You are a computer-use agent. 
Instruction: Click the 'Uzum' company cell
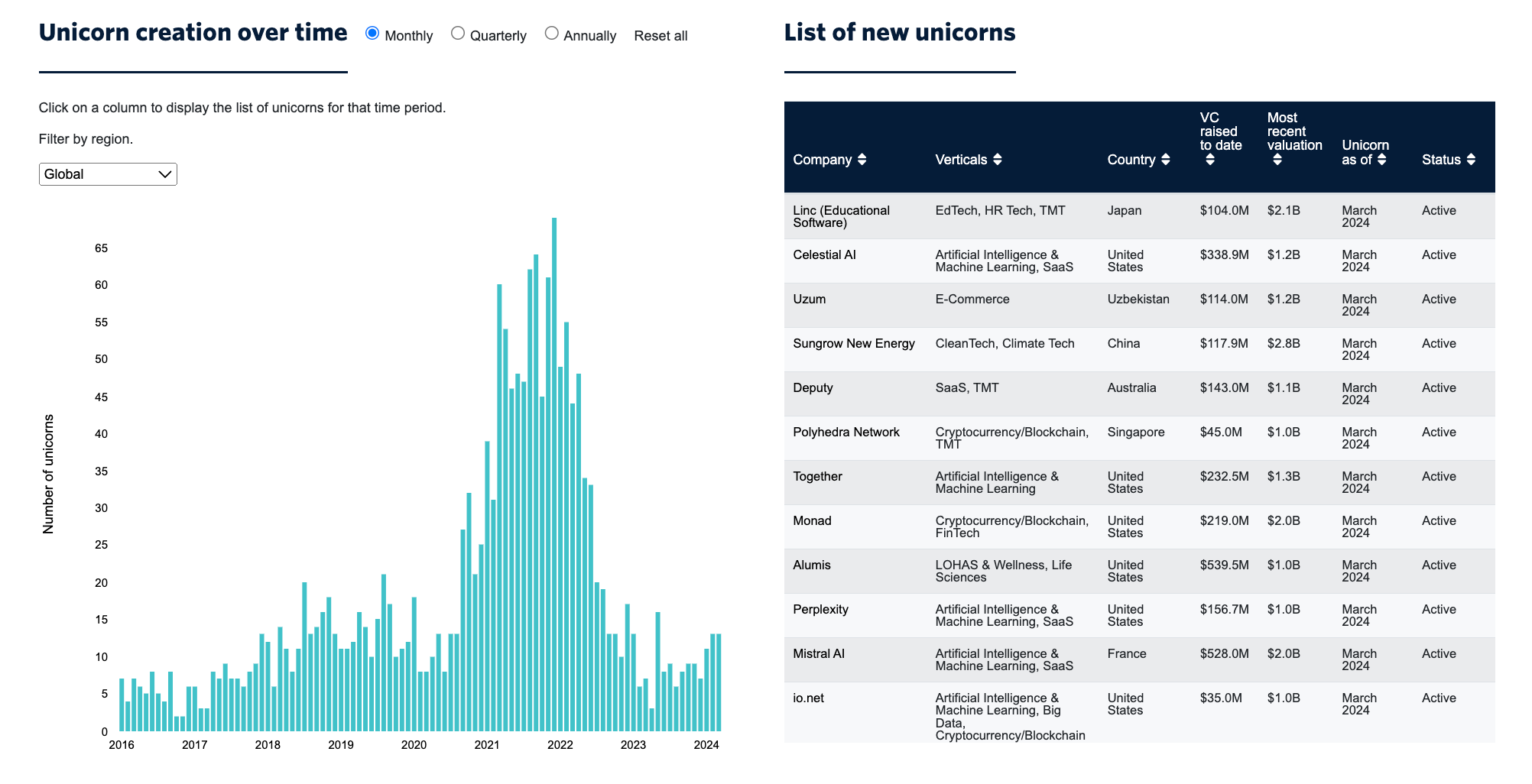[x=809, y=300]
